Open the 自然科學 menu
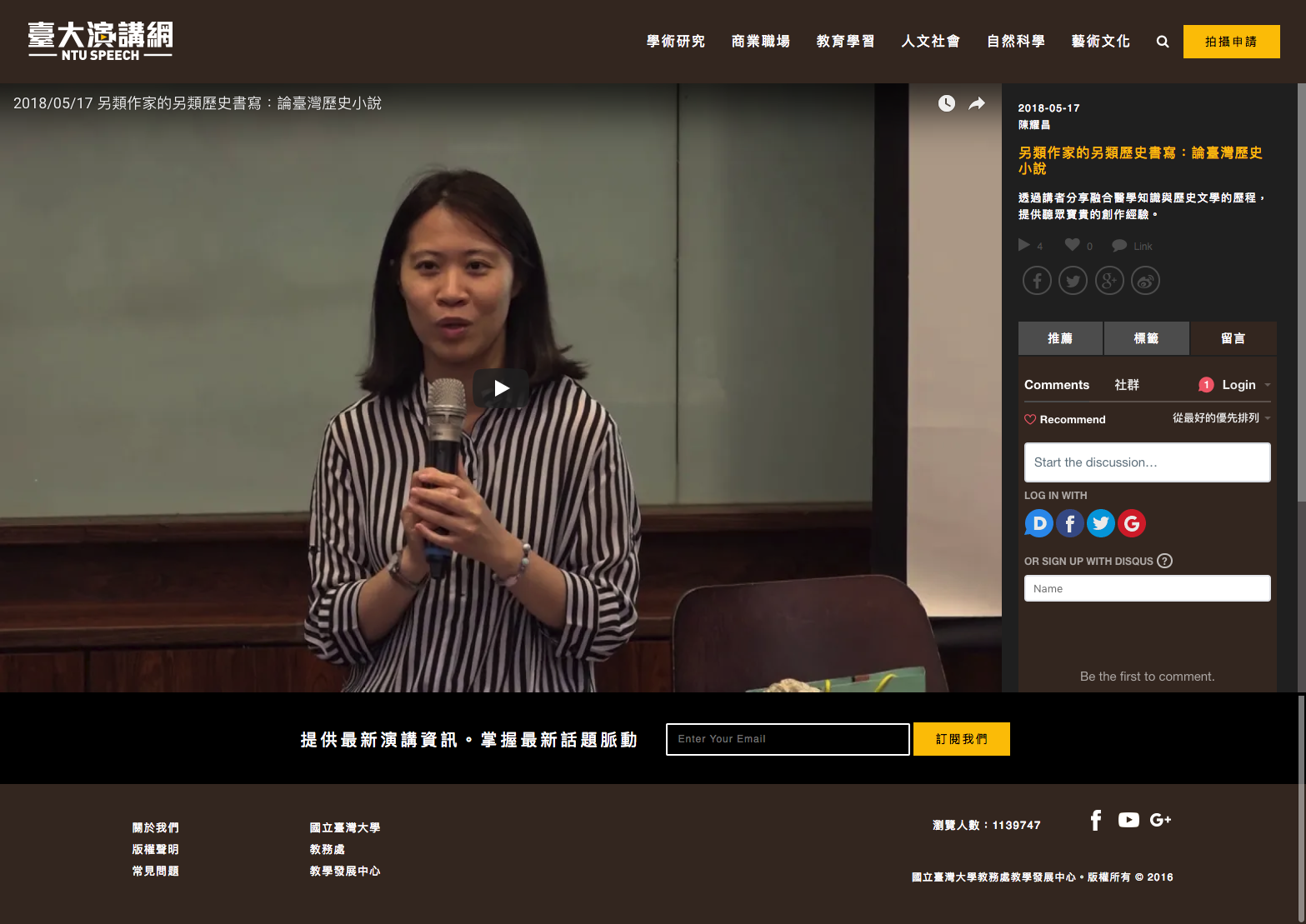 click(x=1016, y=42)
